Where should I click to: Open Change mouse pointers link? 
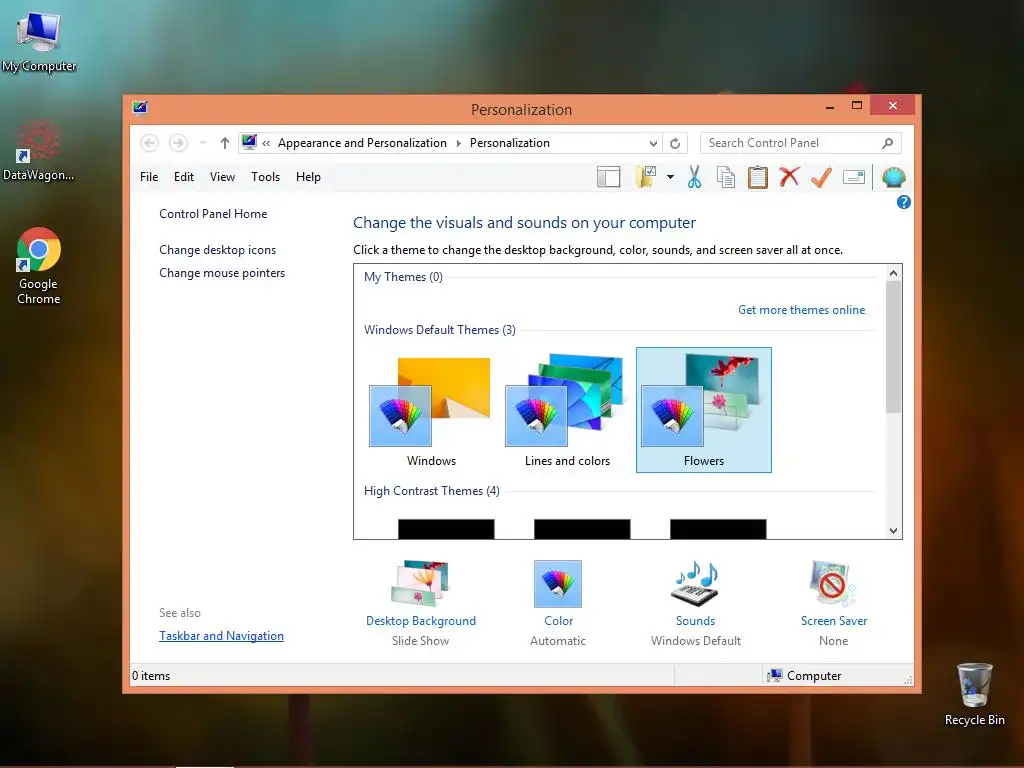point(222,273)
